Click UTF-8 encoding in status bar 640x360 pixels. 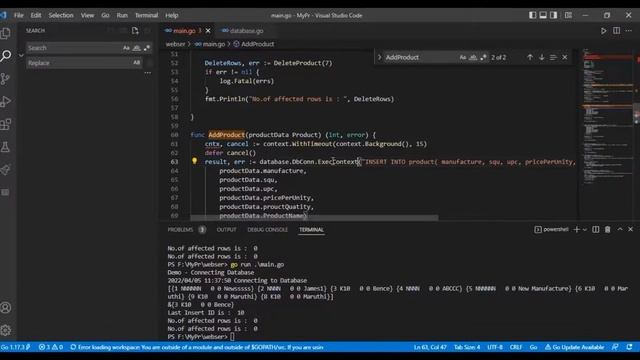495,347
